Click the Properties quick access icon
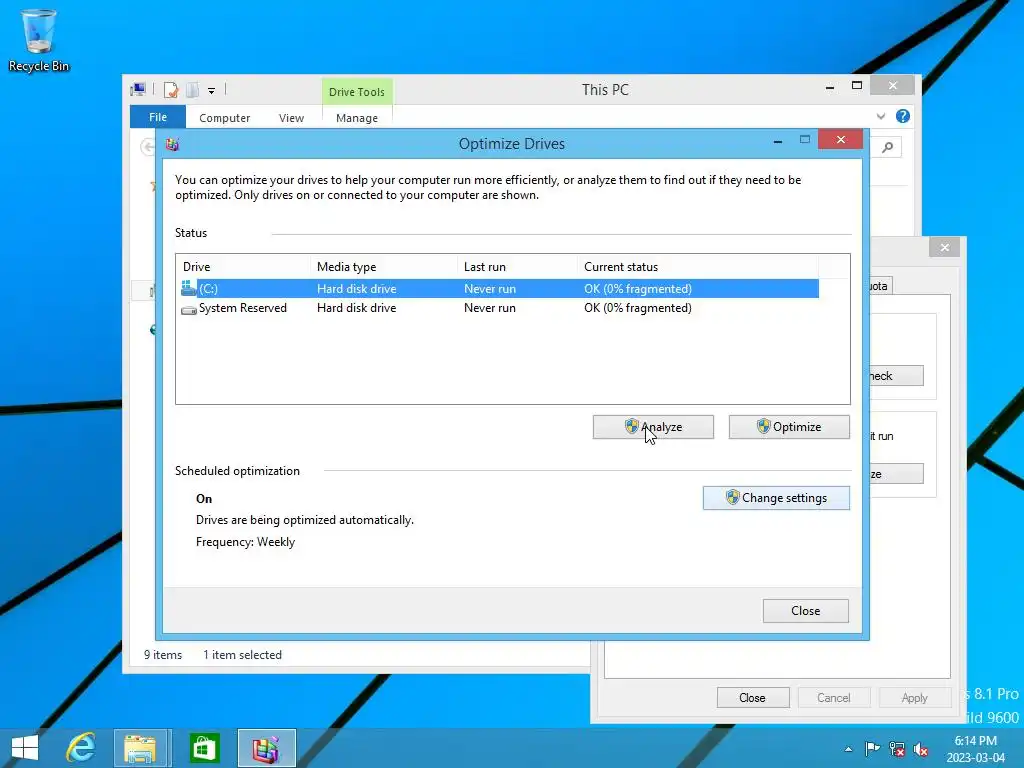Image resolution: width=1024 pixels, height=768 pixels. pos(171,89)
